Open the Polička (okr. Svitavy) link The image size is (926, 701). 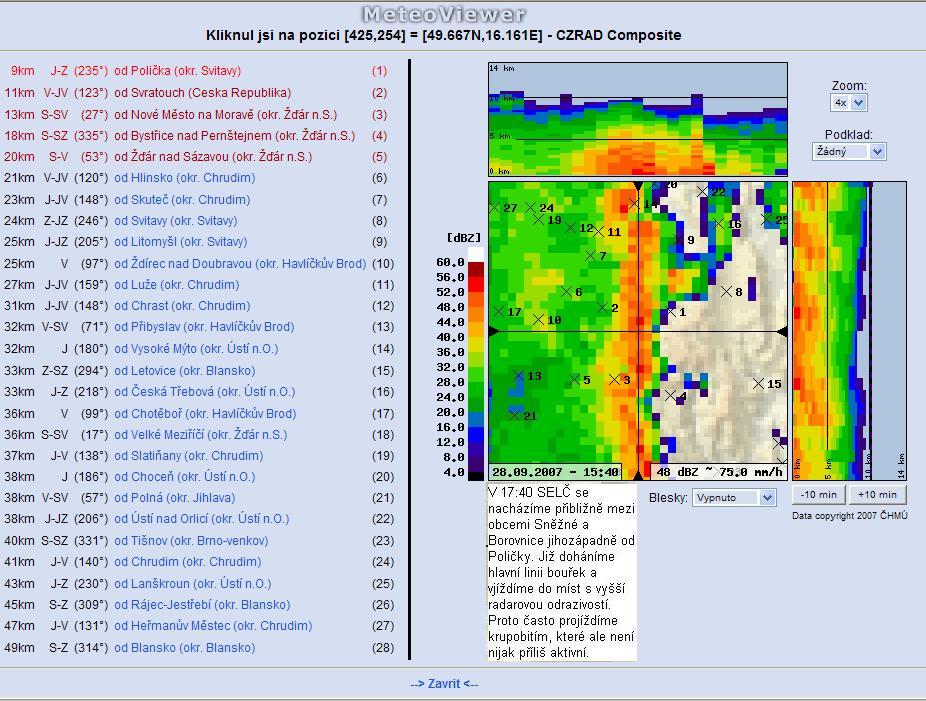tap(178, 71)
